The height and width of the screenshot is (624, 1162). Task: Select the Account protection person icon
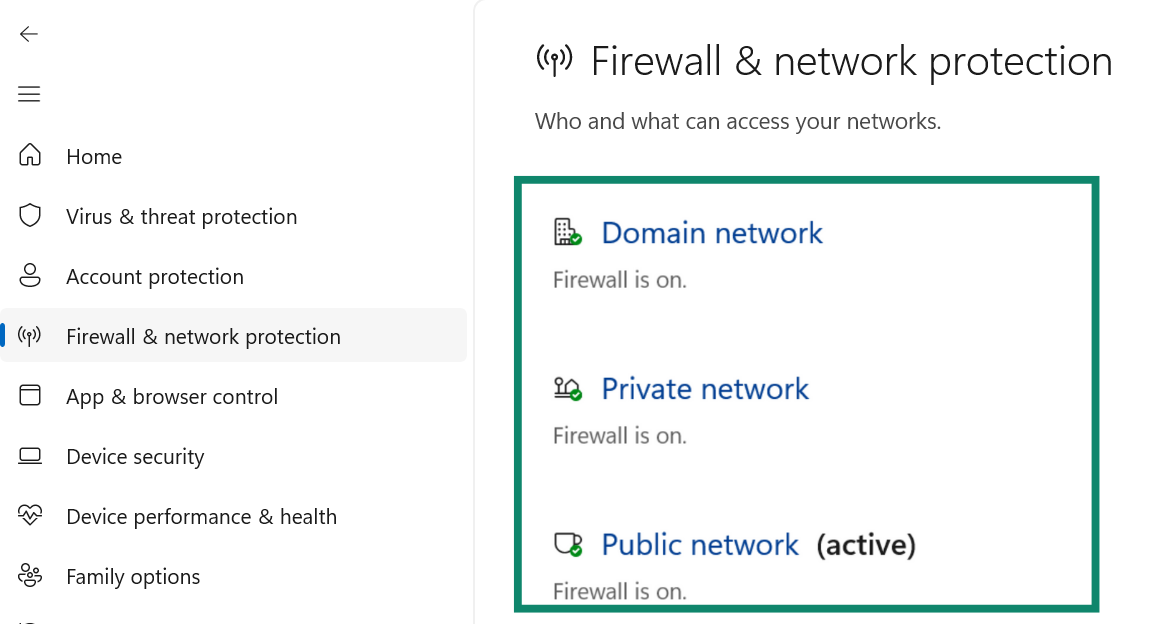click(30, 276)
